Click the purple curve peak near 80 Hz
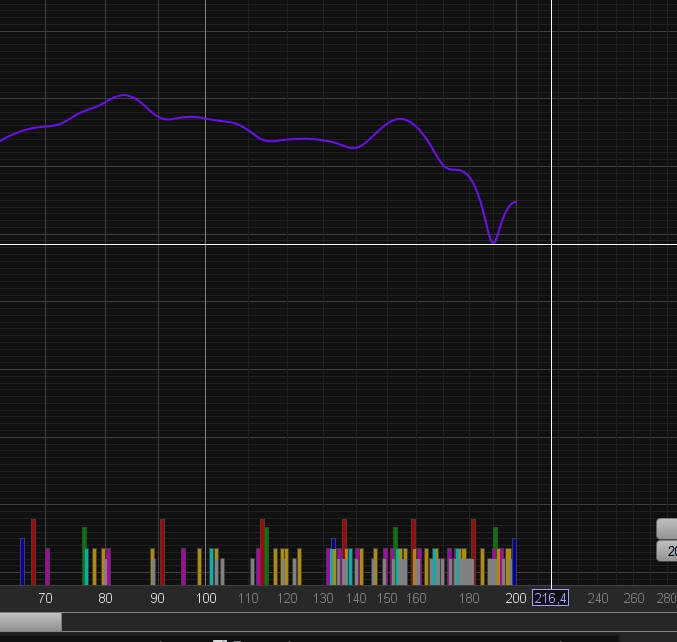Image resolution: width=677 pixels, height=642 pixels. pyautogui.click(x=125, y=96)
